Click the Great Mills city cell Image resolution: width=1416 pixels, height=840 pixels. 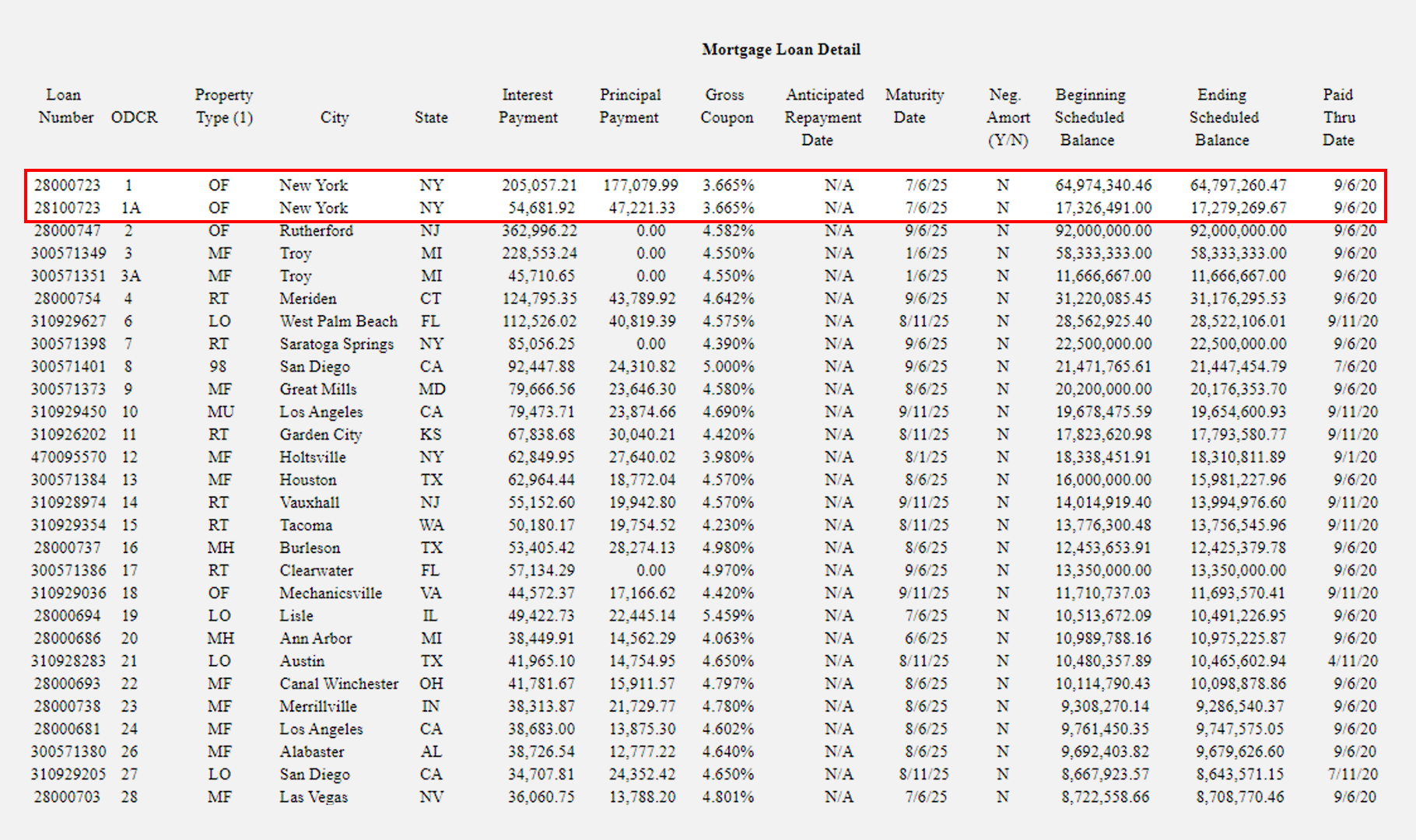[x=318, y=389]
